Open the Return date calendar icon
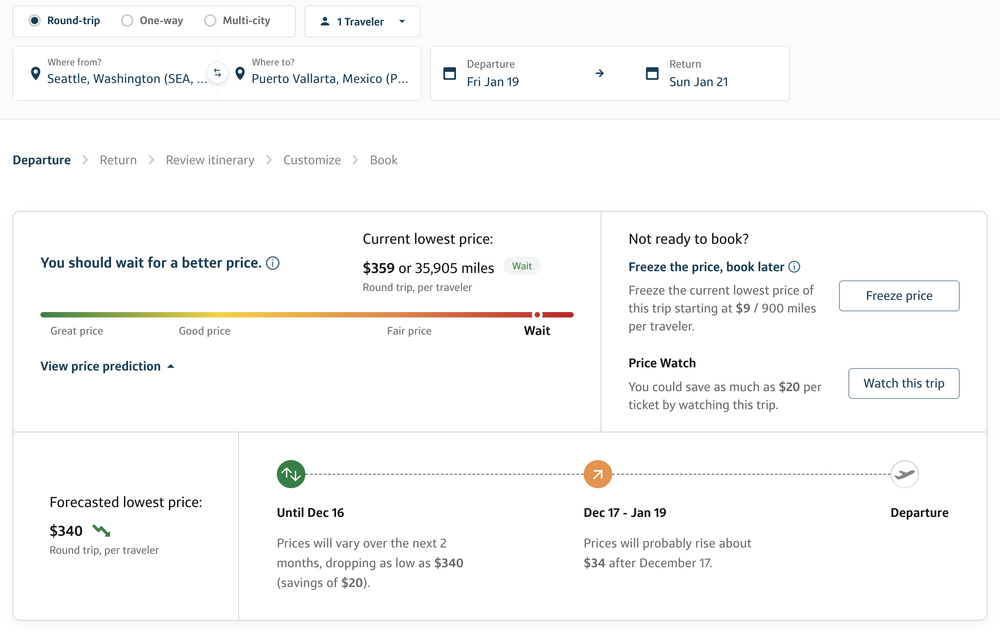 (655, 73)
